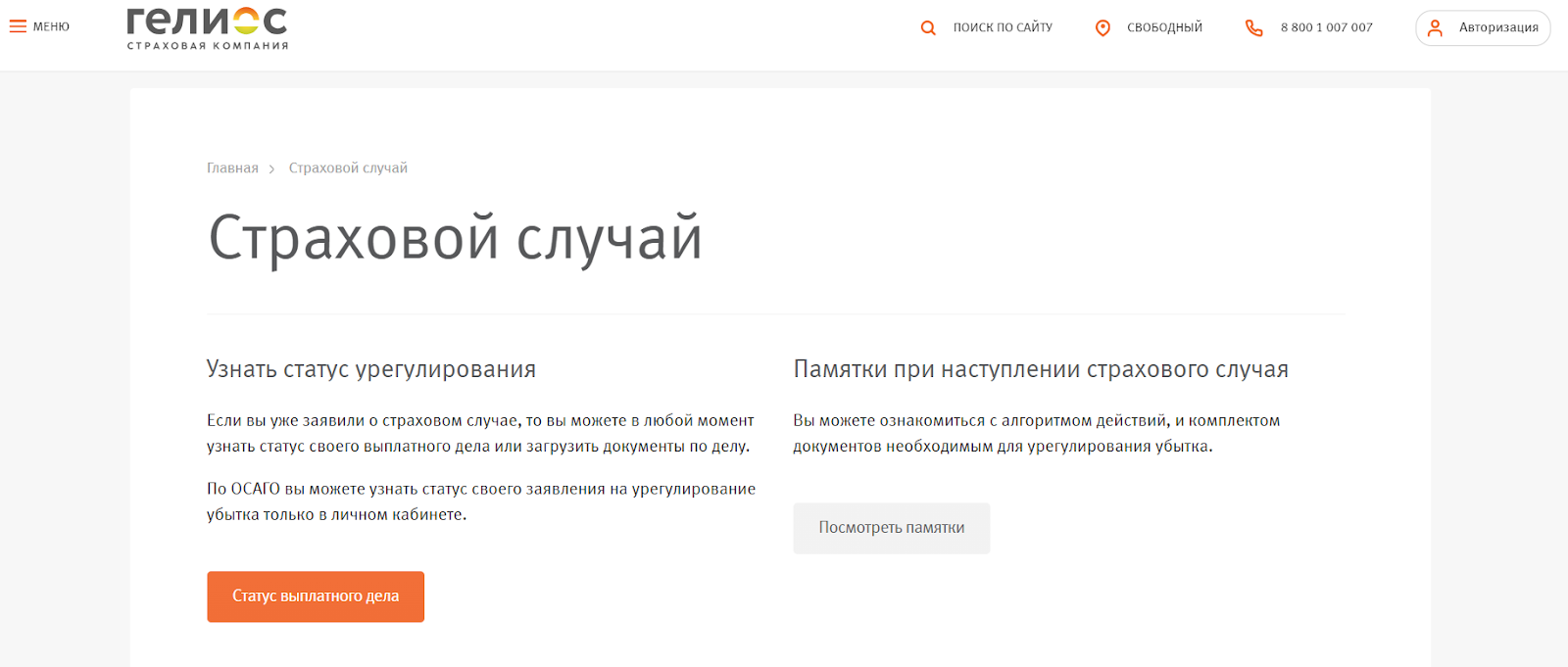
Task: Click the orange phone handset icon
Action: tap(1253, 28)
